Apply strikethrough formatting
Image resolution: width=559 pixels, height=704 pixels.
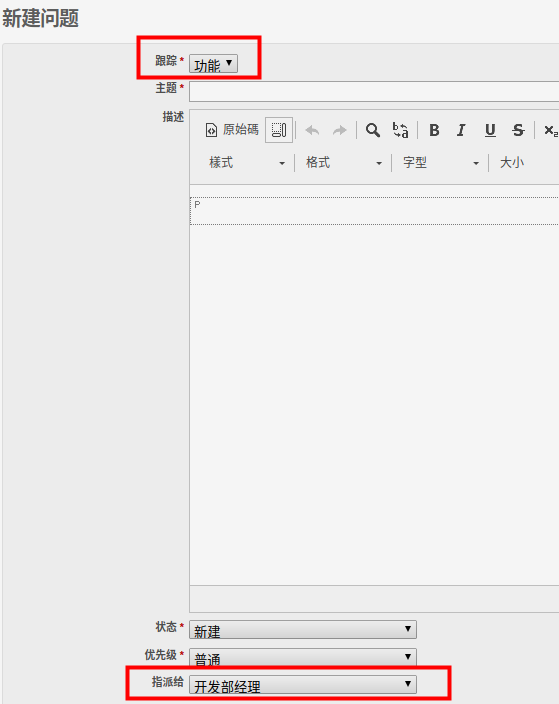[x=518, y=130]
